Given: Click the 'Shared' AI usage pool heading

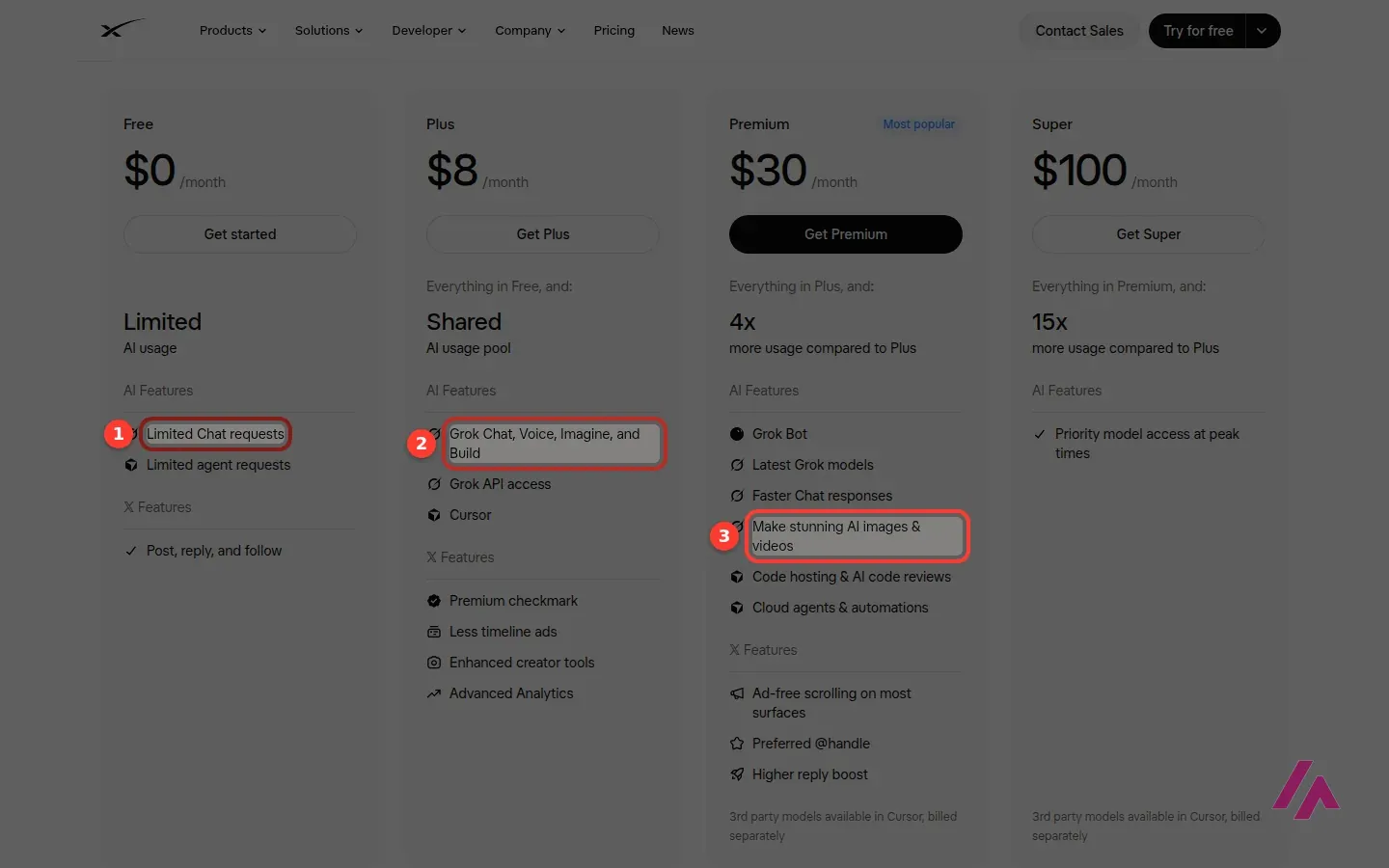Looking at the screenshot, I should 464,322.
